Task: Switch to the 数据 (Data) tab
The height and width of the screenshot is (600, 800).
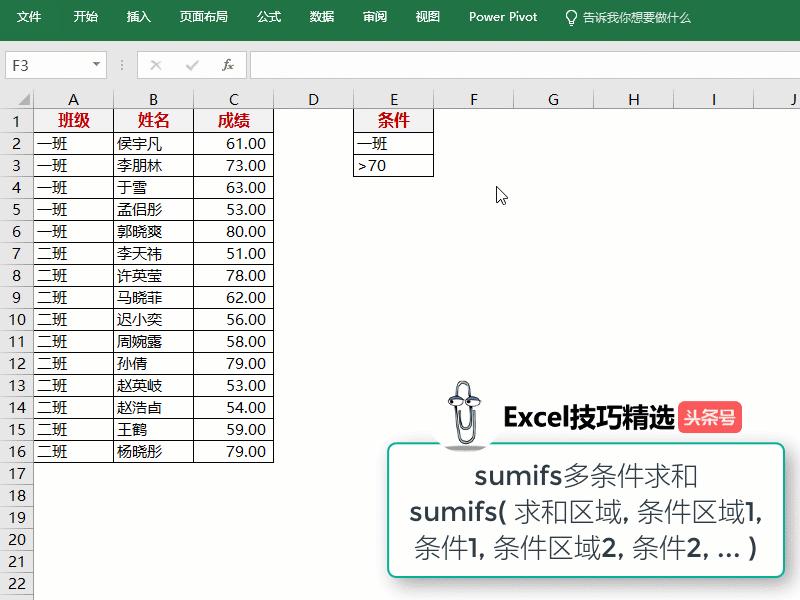Action: pos(321,16)
